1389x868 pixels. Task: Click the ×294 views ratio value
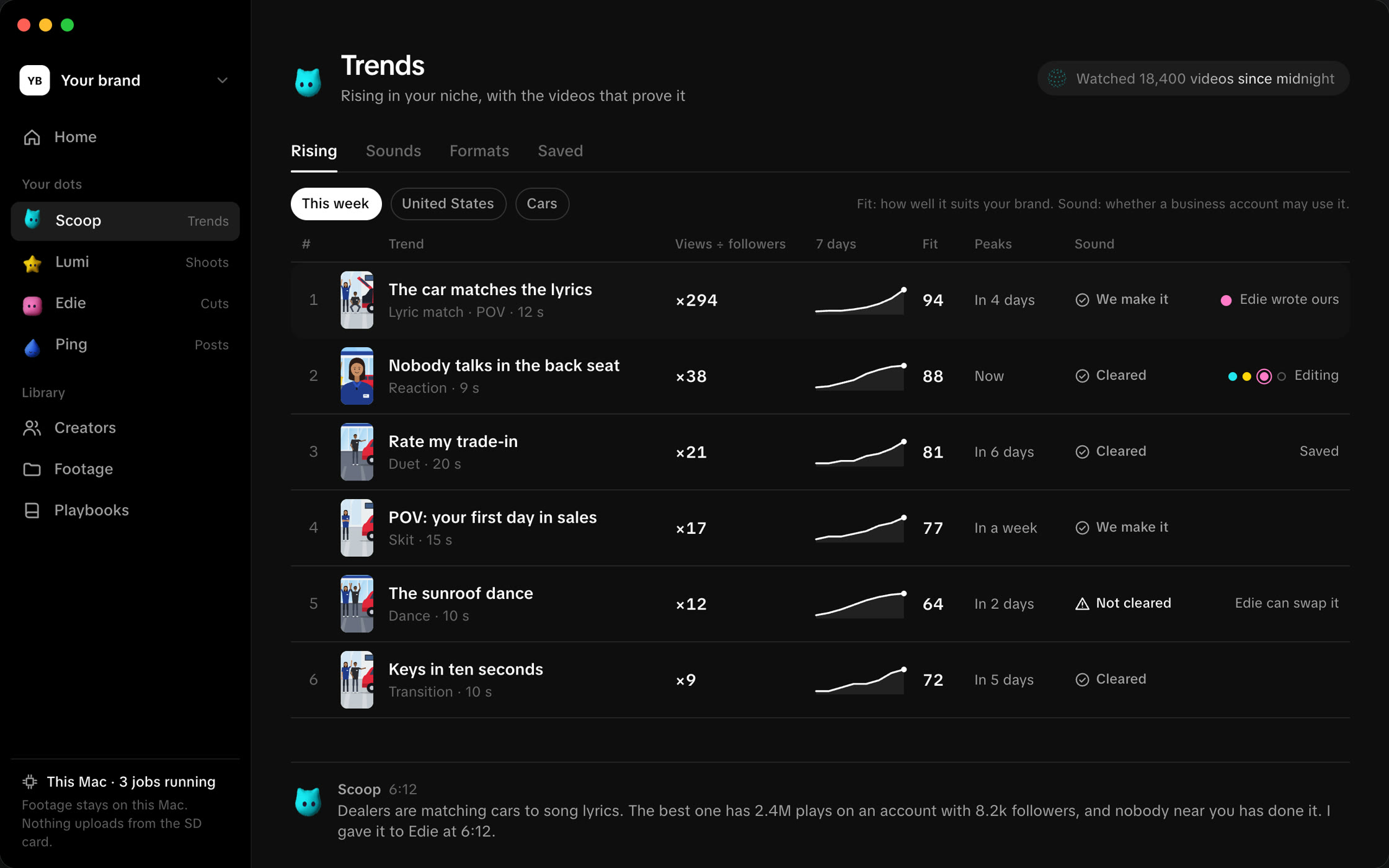[x=696, y=300]
